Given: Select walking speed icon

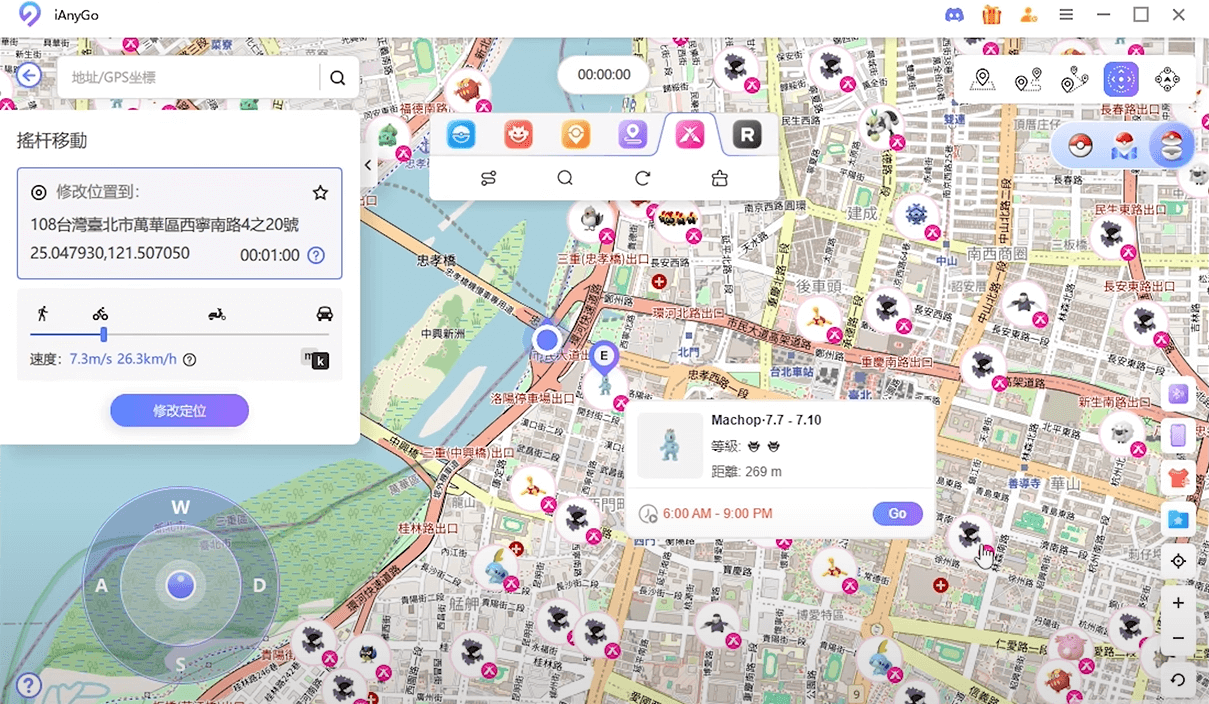Looking at the screenshot, I should 42,313.
